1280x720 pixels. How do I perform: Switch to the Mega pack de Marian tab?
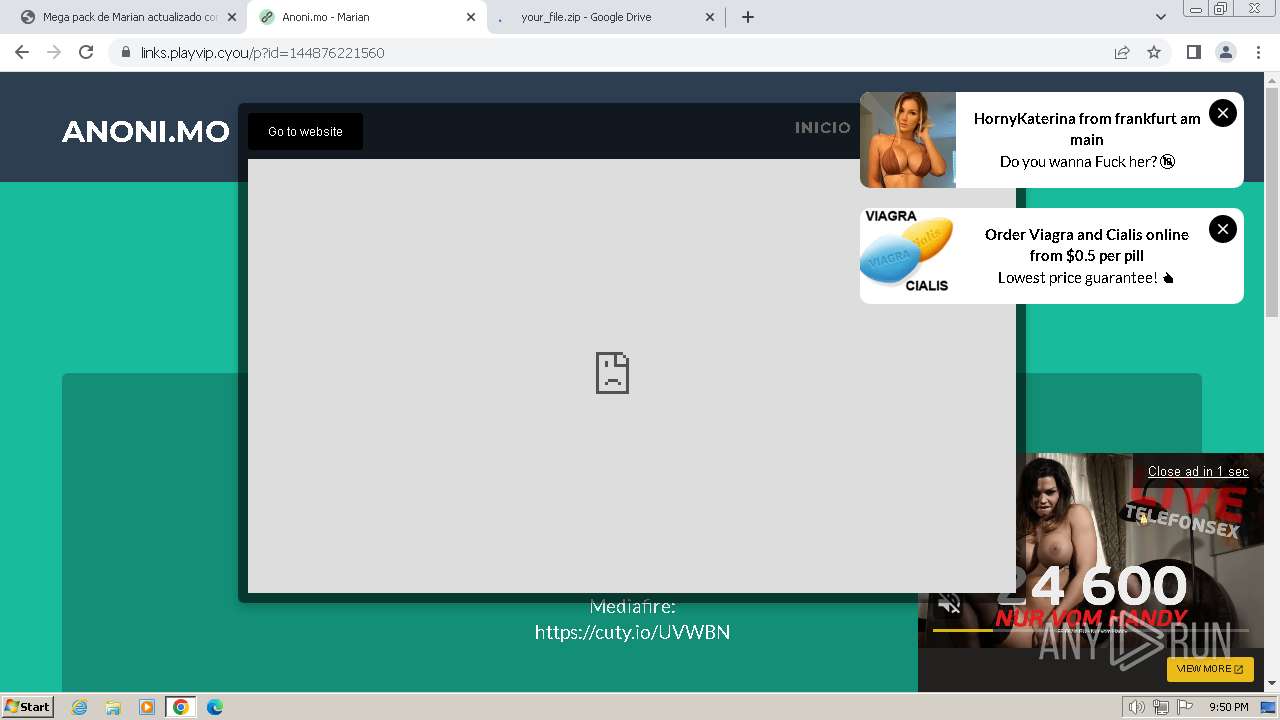[x=128, y=17]
